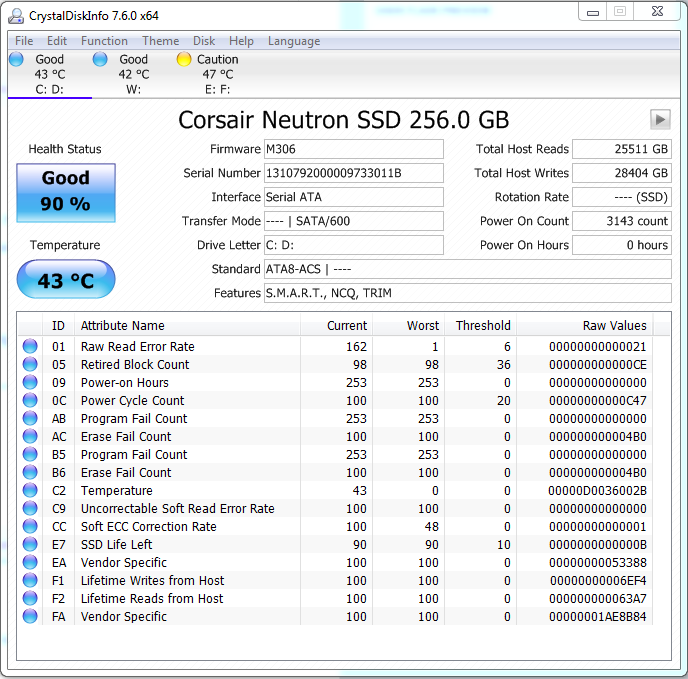The image size is (688, 679).
Task: Click status orb beside Retired Block Count
Action: [x=30, y=365]
